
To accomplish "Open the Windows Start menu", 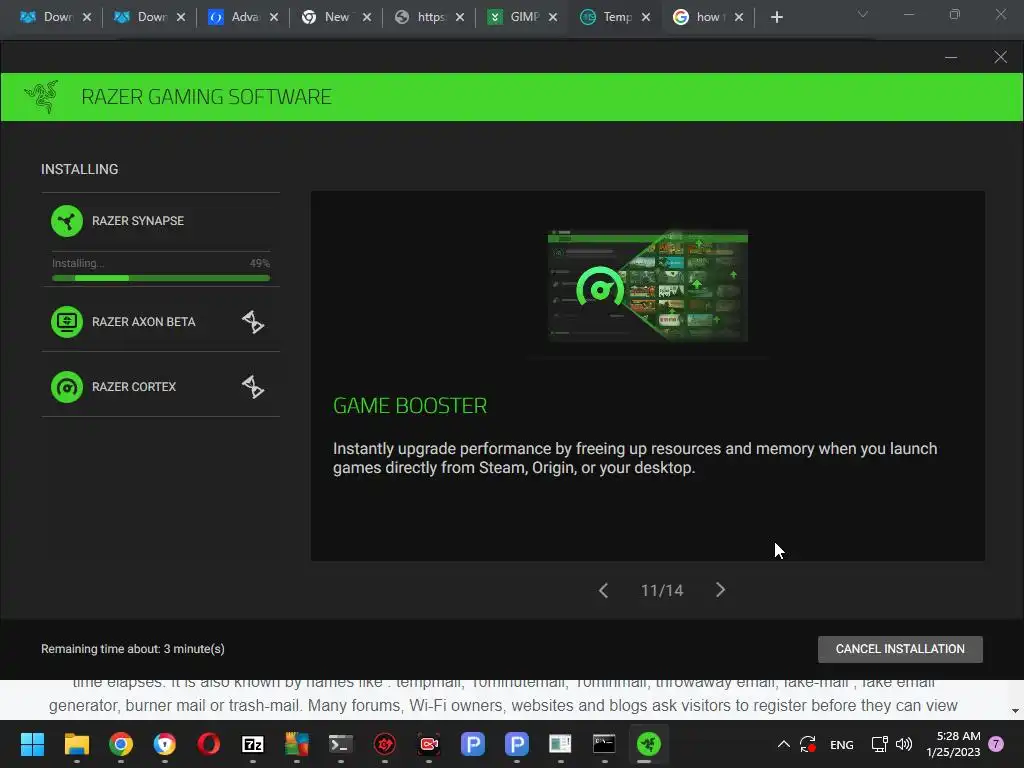I will point(32,744).
